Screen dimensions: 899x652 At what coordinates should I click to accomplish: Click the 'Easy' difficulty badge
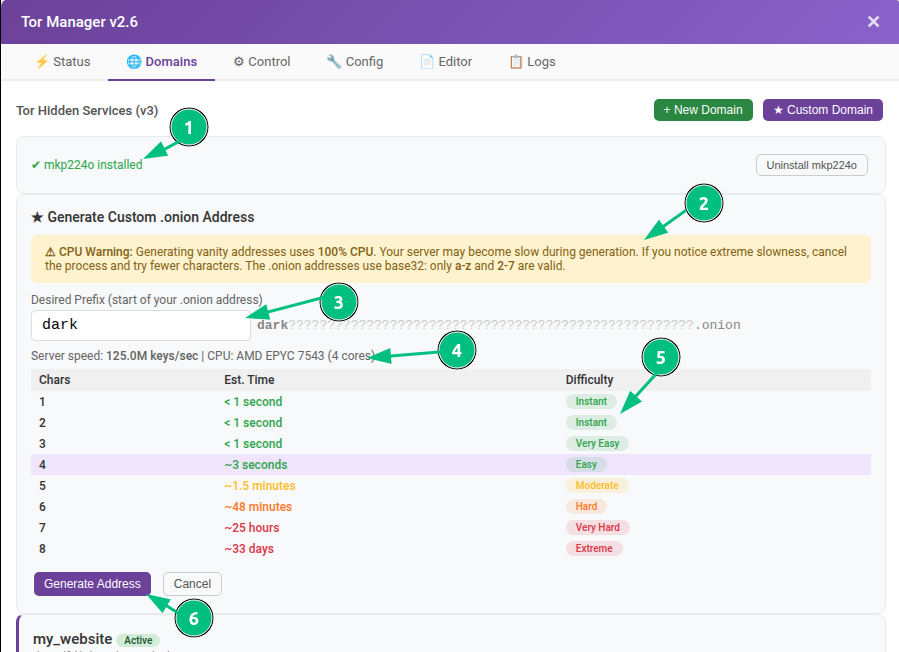coord(586,464)
